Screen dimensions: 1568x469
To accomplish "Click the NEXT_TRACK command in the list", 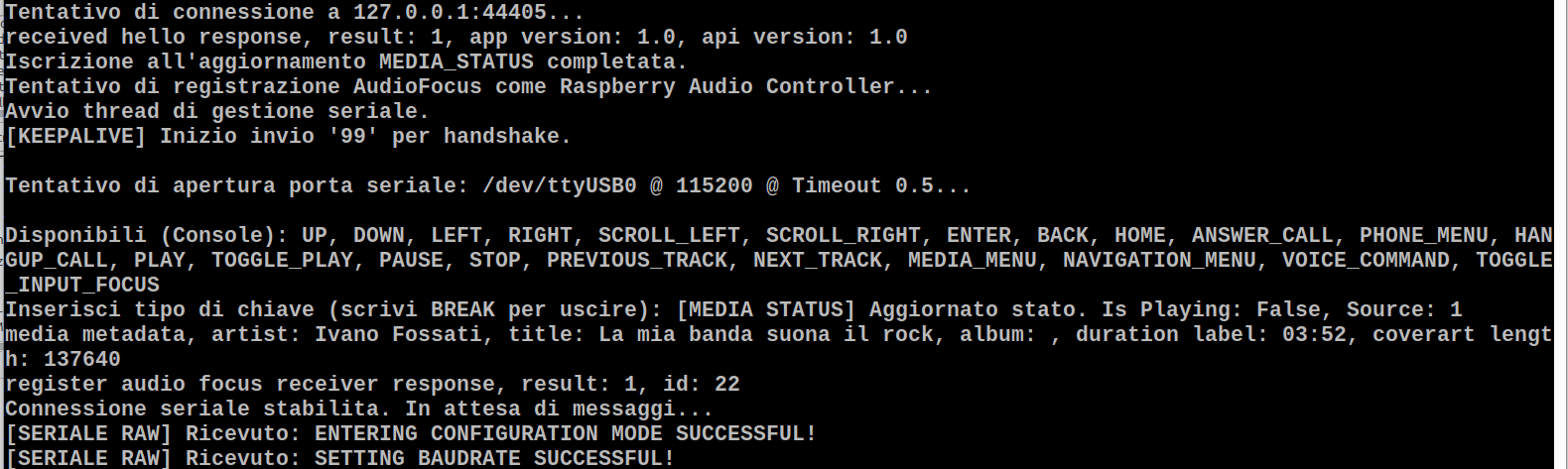I will click(x=817, y=260).
